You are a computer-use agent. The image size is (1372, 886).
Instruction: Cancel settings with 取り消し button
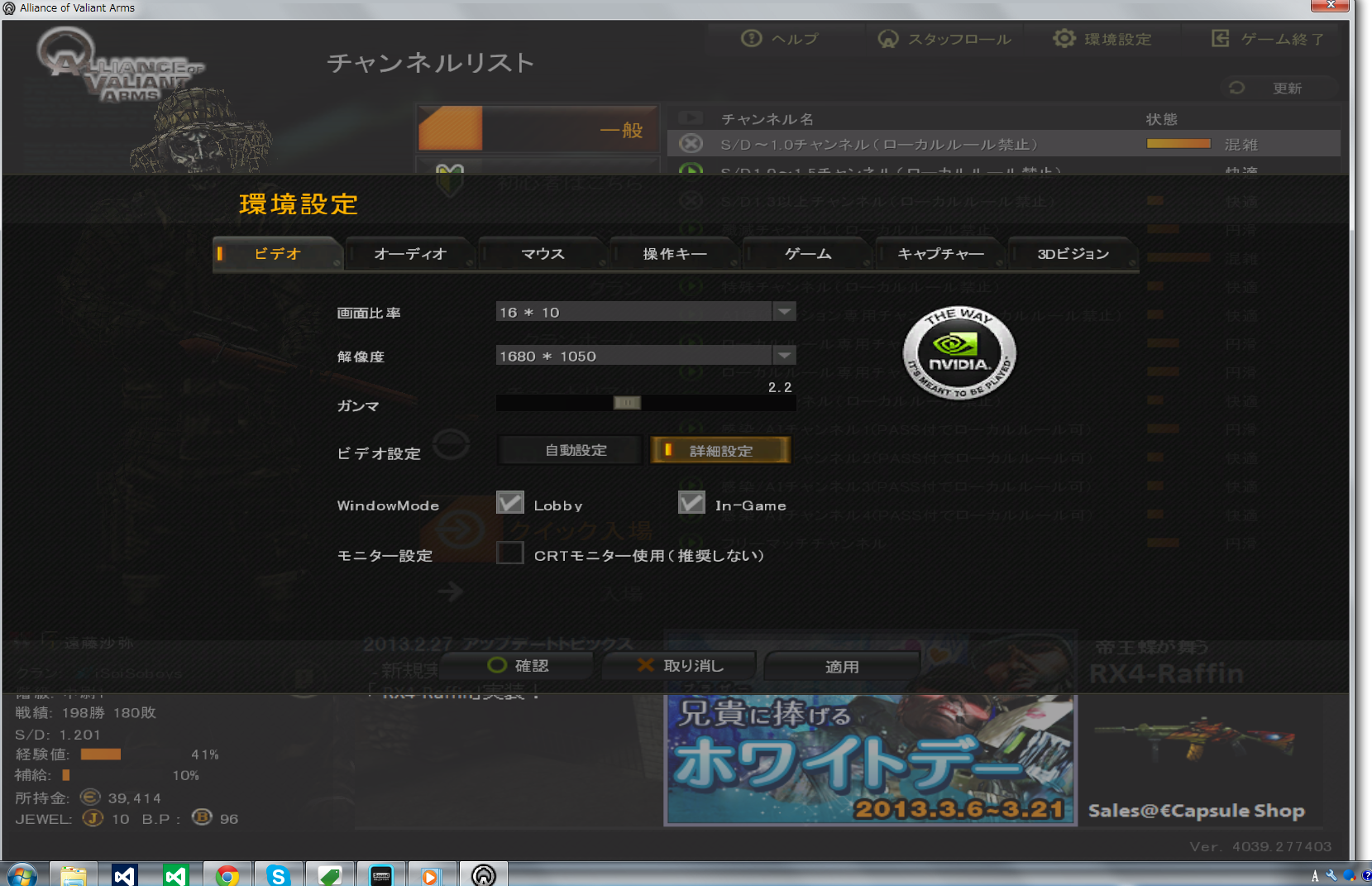coord(681,665)
